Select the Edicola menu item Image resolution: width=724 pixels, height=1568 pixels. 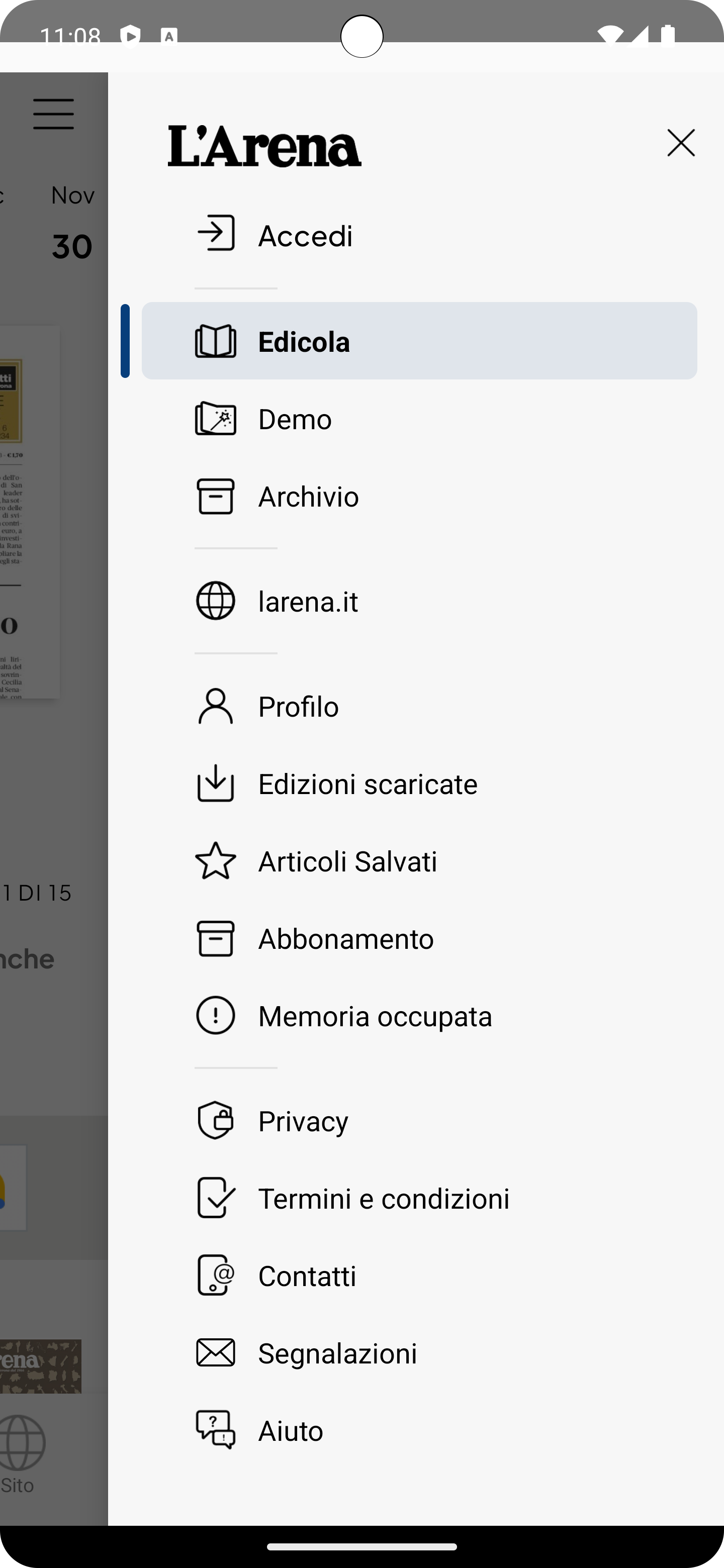(x=419, y=341)
